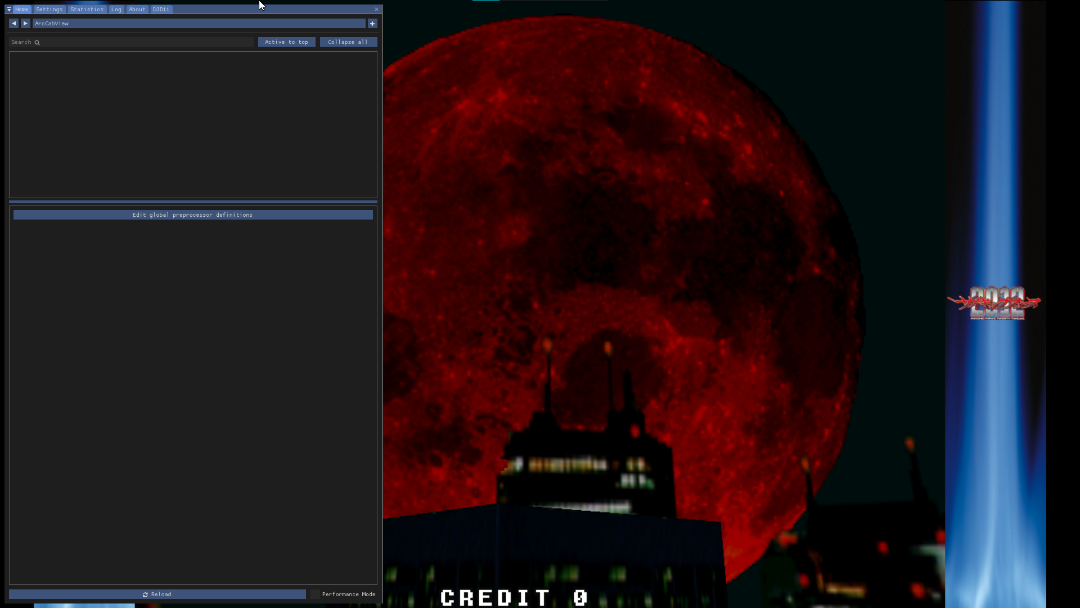1080x608 pixels.
Task: Switch to the Home tab
Action: pos(22,9)
